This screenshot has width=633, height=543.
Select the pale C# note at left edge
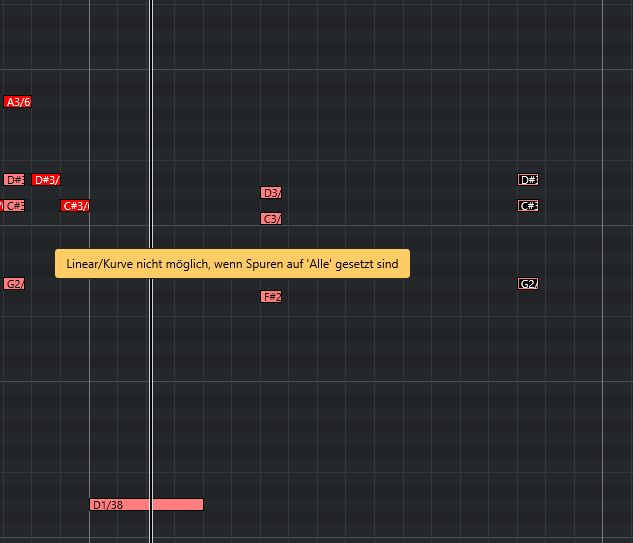(14, 206)
